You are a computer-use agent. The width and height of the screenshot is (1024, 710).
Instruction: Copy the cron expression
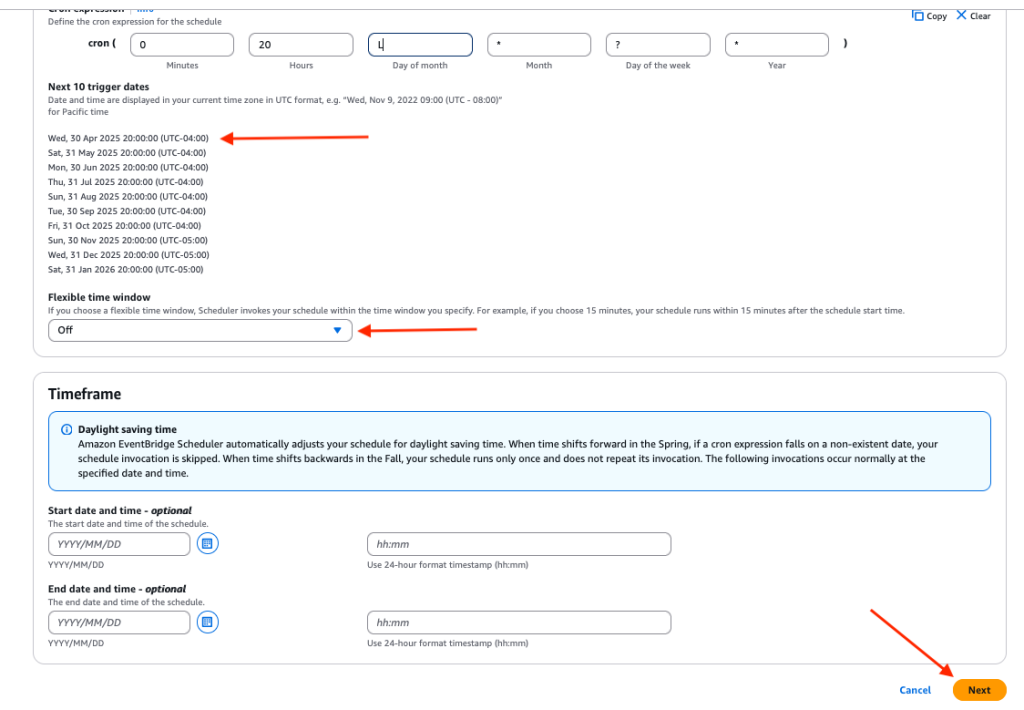(929, 16)
